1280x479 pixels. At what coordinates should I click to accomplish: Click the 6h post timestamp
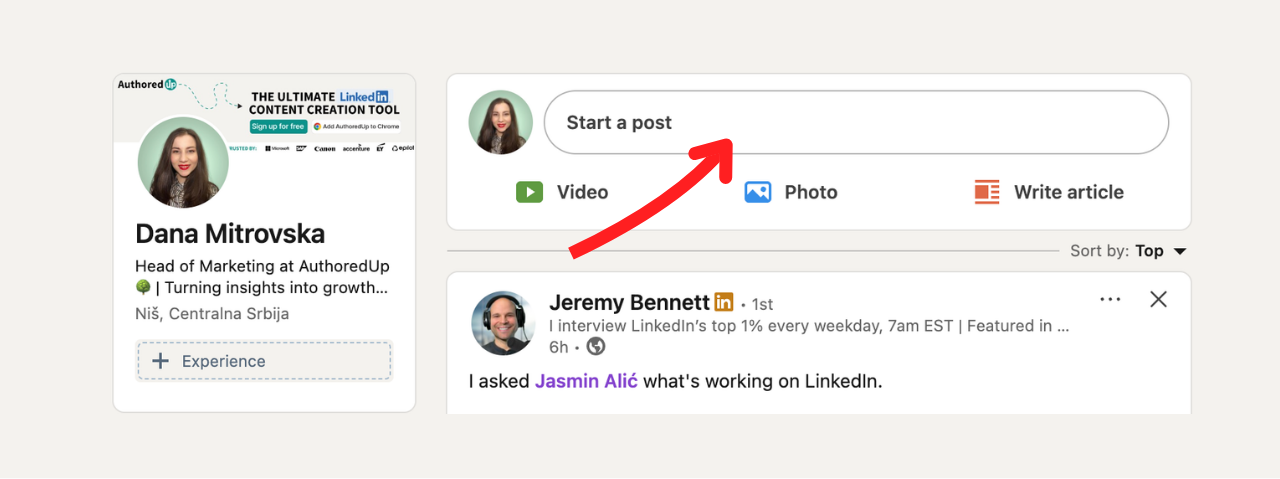pos(558,347)
